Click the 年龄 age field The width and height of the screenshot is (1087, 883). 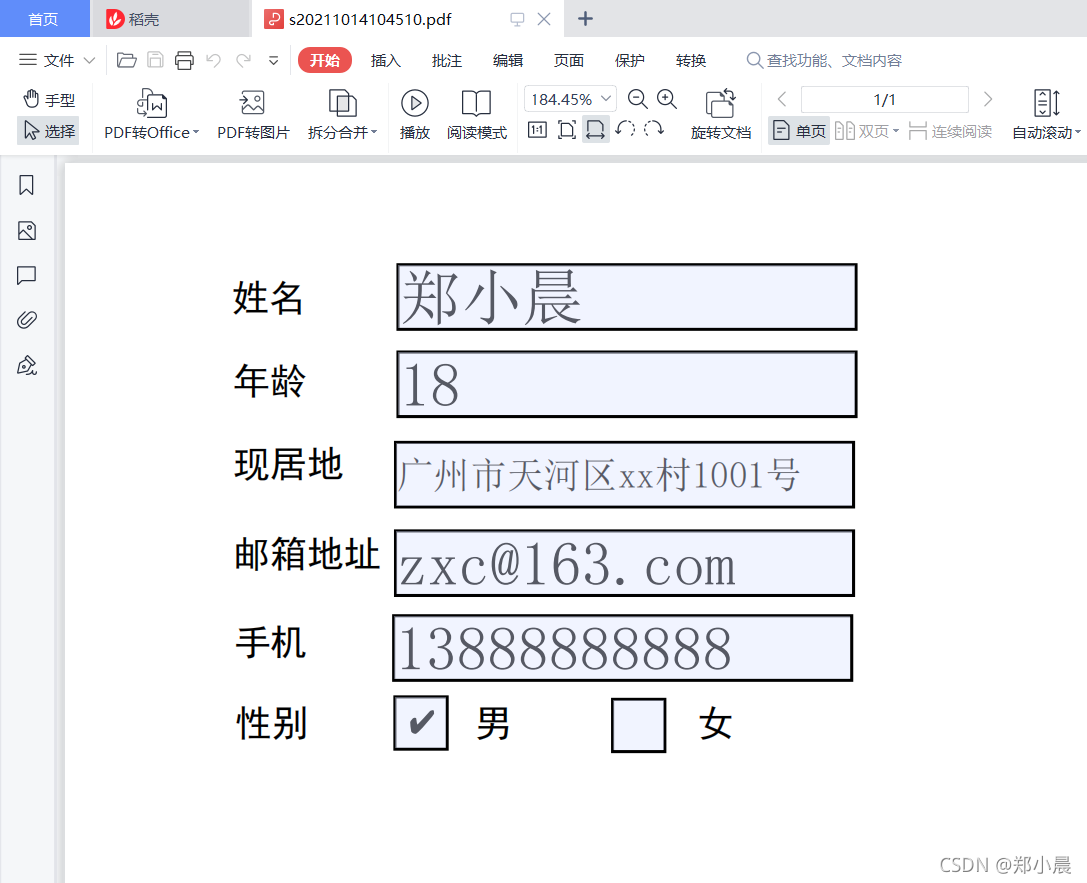(x=627, y=384)
